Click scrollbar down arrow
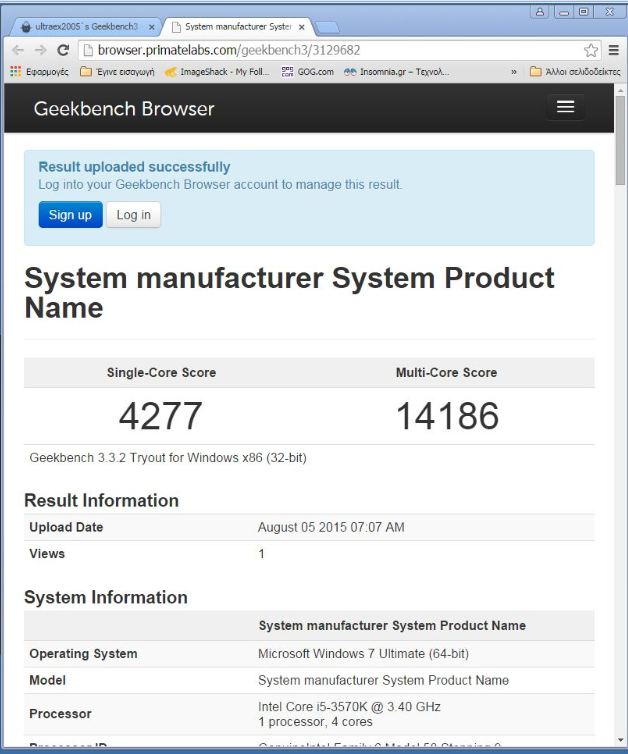 tap(620, 741)
